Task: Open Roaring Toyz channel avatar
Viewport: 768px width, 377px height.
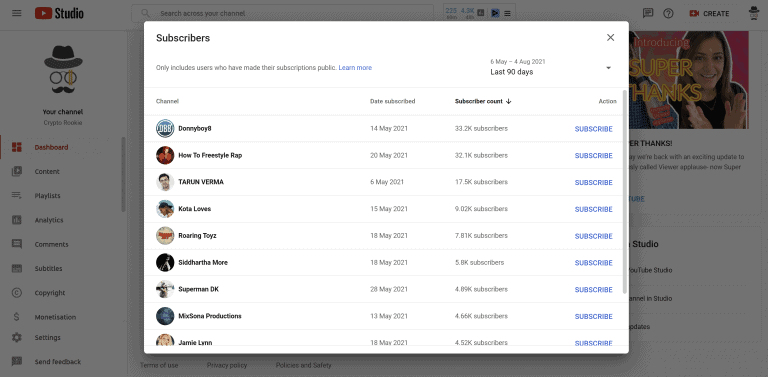Action: 165,236
